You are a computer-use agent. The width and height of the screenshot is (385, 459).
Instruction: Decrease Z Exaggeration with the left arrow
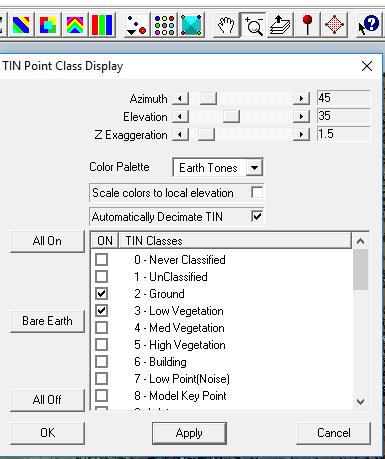[180, 135]
